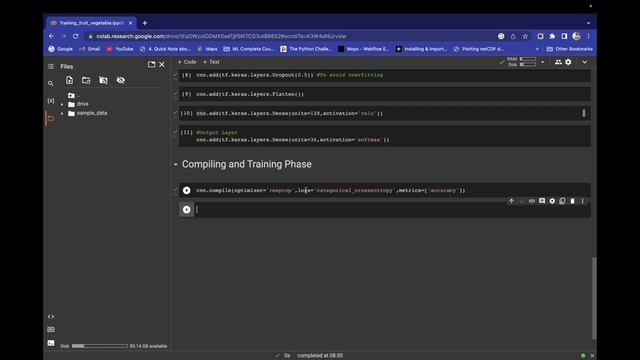Open the browser extensions puzzle icon
640x360 pixels.
click(552, 36)
